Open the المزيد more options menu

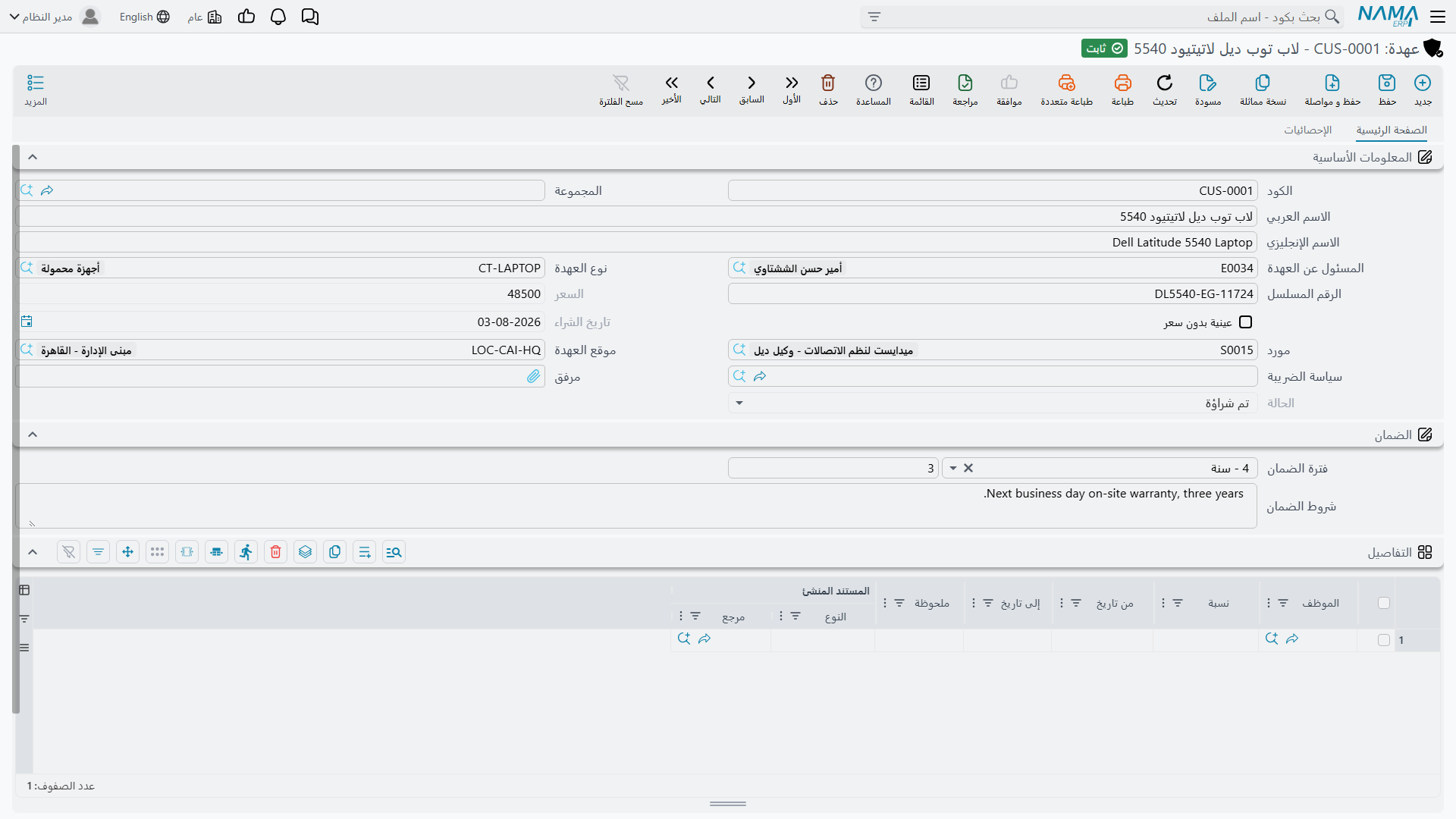[36, 89]
